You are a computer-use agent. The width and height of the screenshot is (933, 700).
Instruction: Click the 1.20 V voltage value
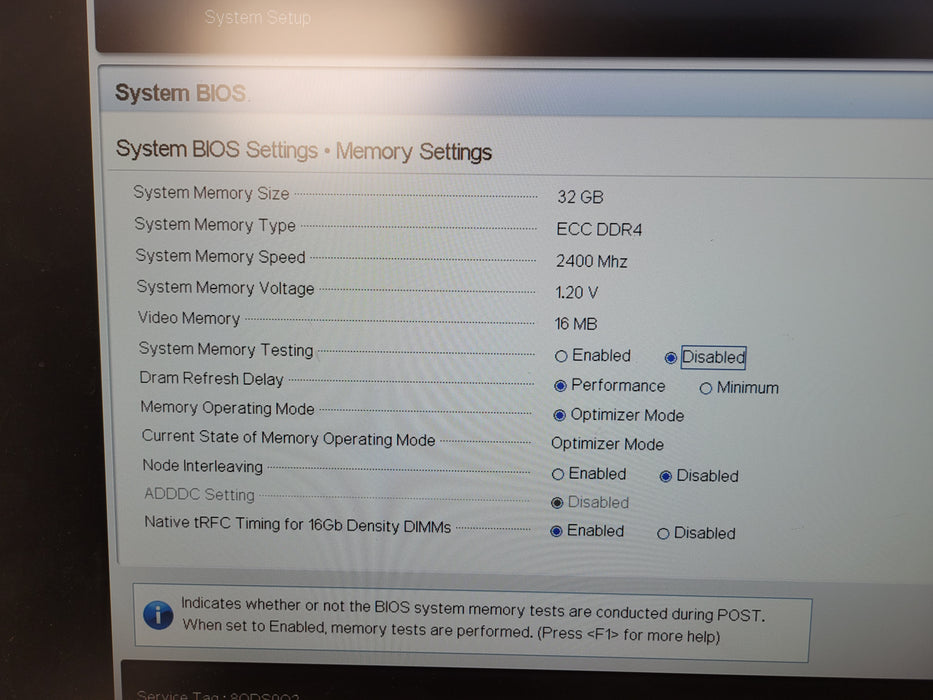point(577,293)
